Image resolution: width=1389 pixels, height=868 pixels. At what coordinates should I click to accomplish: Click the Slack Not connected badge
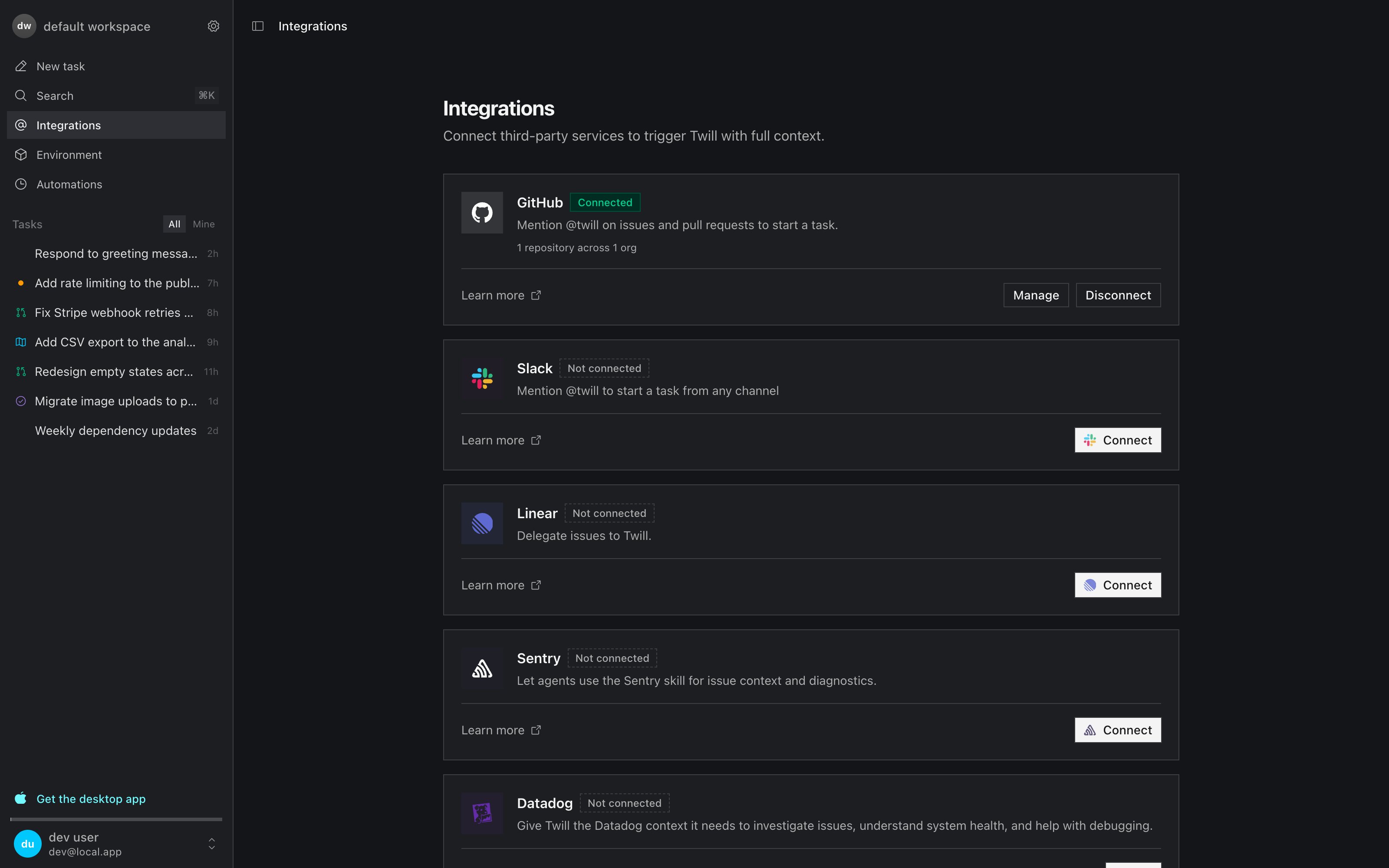[x=604, y=368]
